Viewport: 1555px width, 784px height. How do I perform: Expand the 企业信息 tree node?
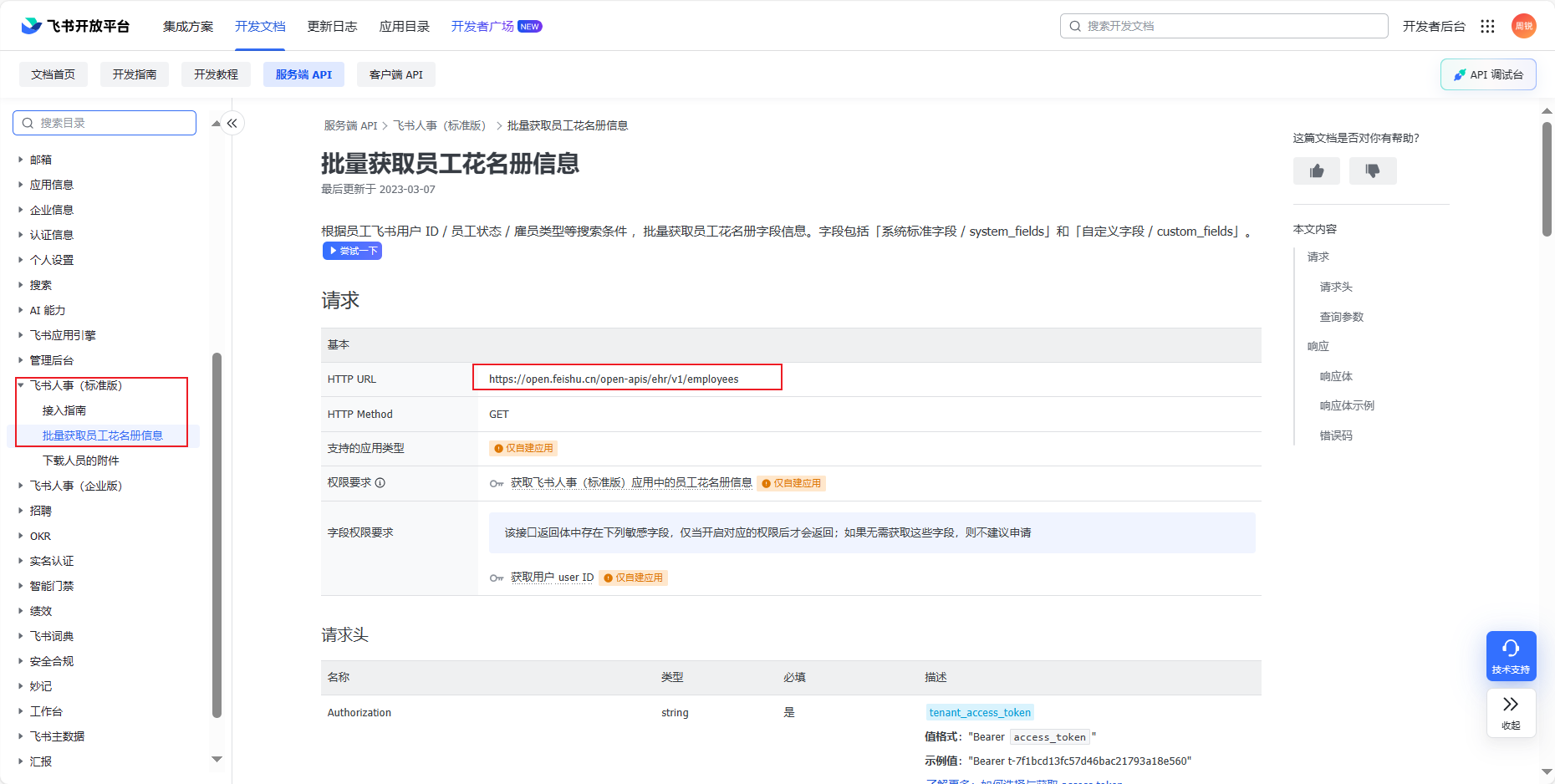point(21,209)
